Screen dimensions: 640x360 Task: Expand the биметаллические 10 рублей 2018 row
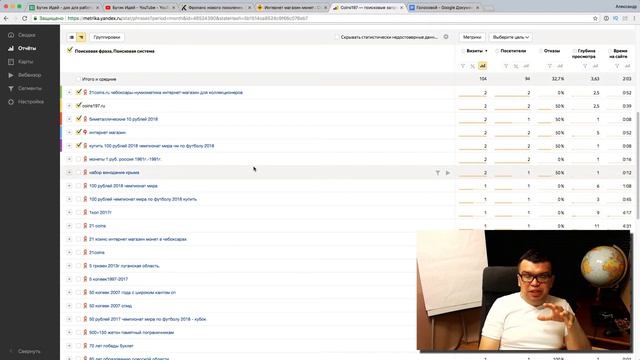[69, 119]
